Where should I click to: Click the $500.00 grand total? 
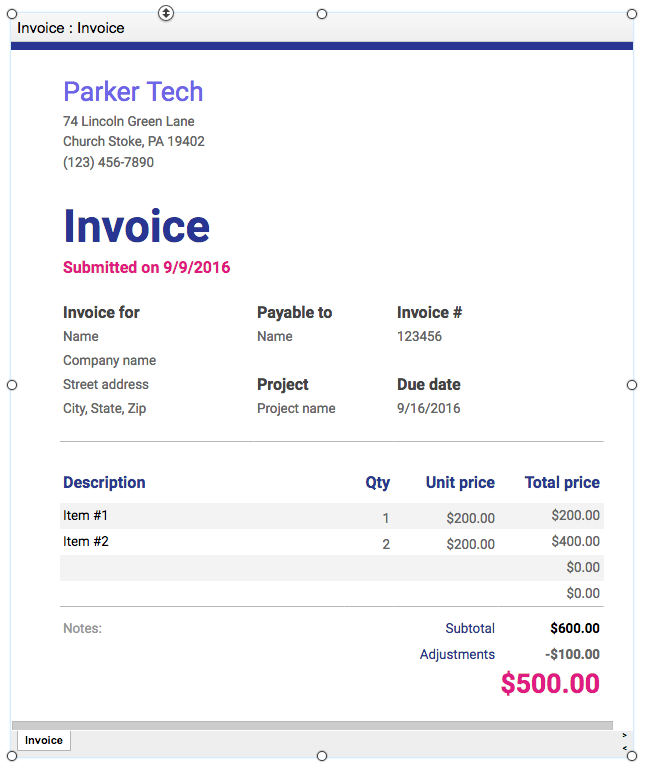tap(550, 683)
